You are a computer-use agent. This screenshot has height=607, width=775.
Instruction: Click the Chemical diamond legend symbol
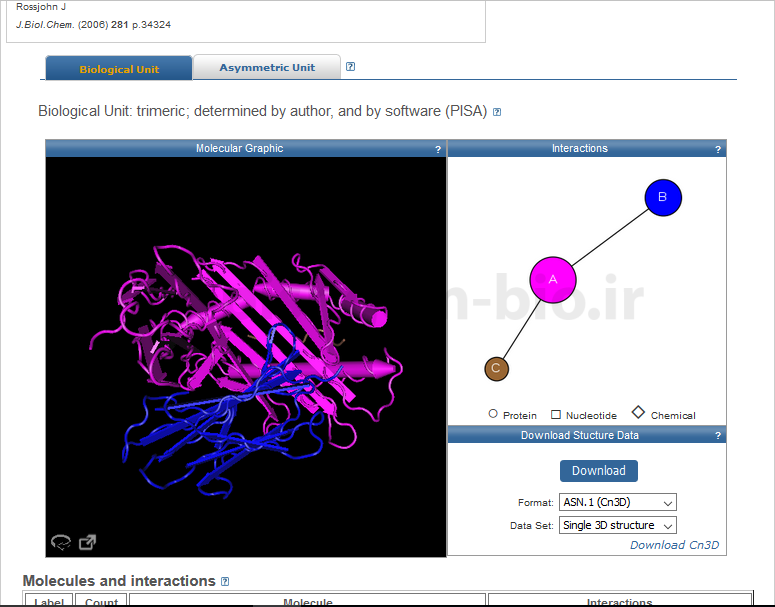click(638, 413)
